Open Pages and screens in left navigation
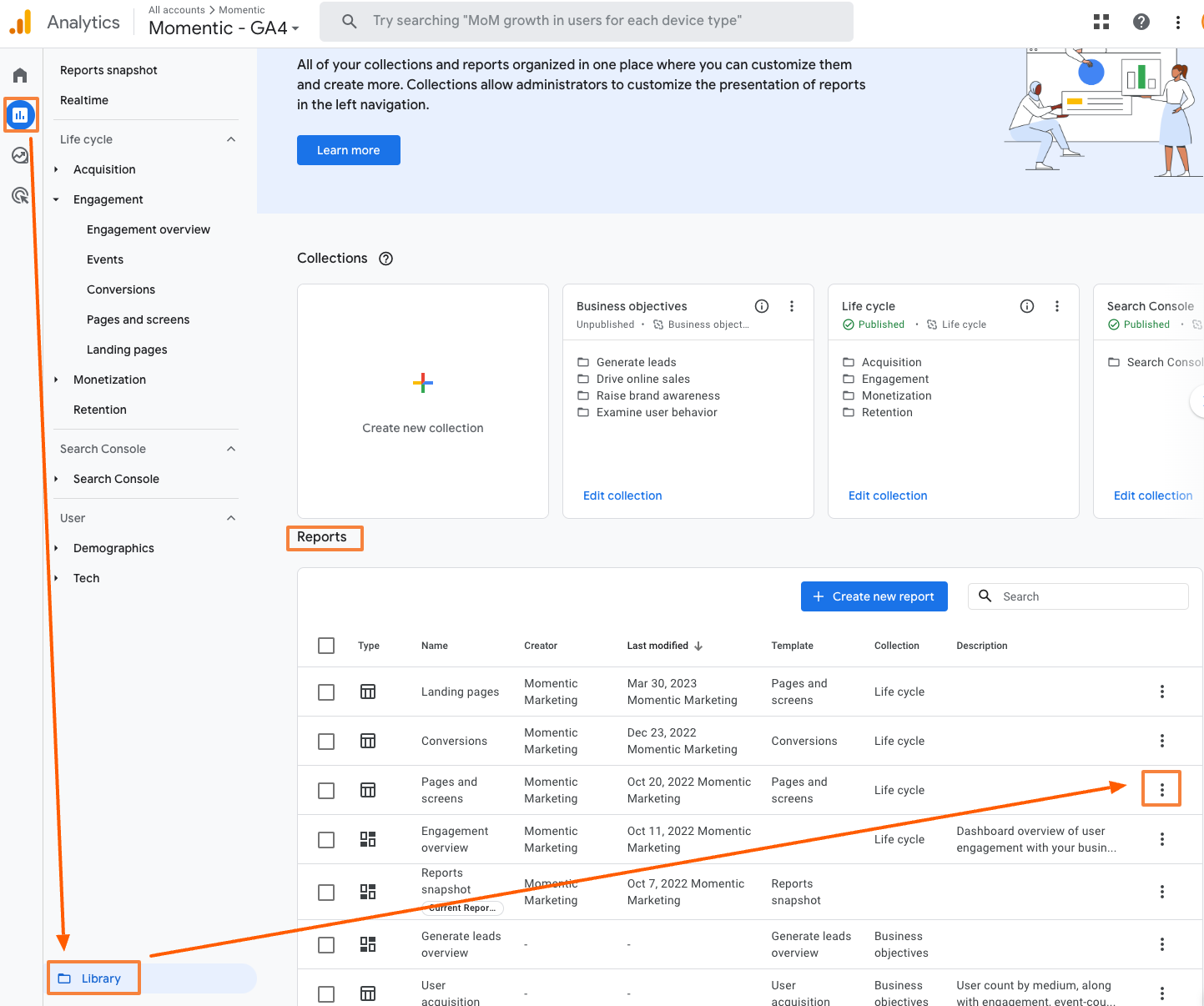1204x1006 pixels. pos(139,319)
